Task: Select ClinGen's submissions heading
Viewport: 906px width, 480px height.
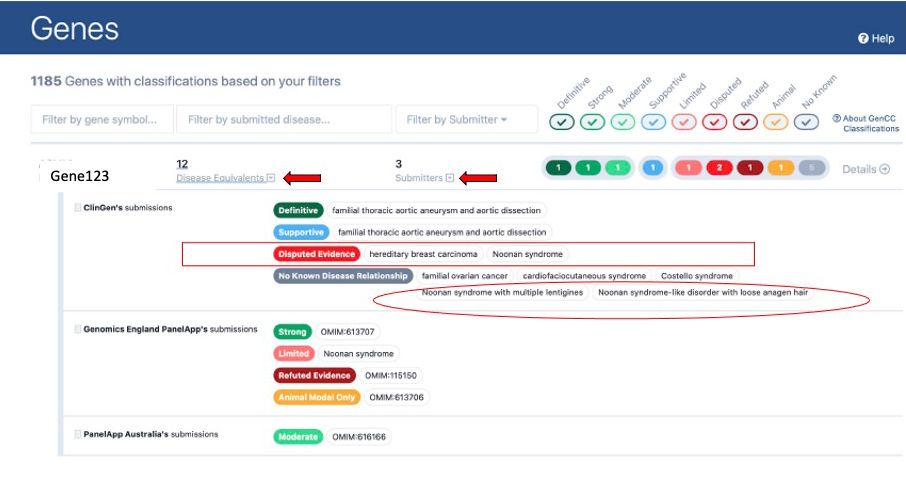Action: tap(128, 207)
